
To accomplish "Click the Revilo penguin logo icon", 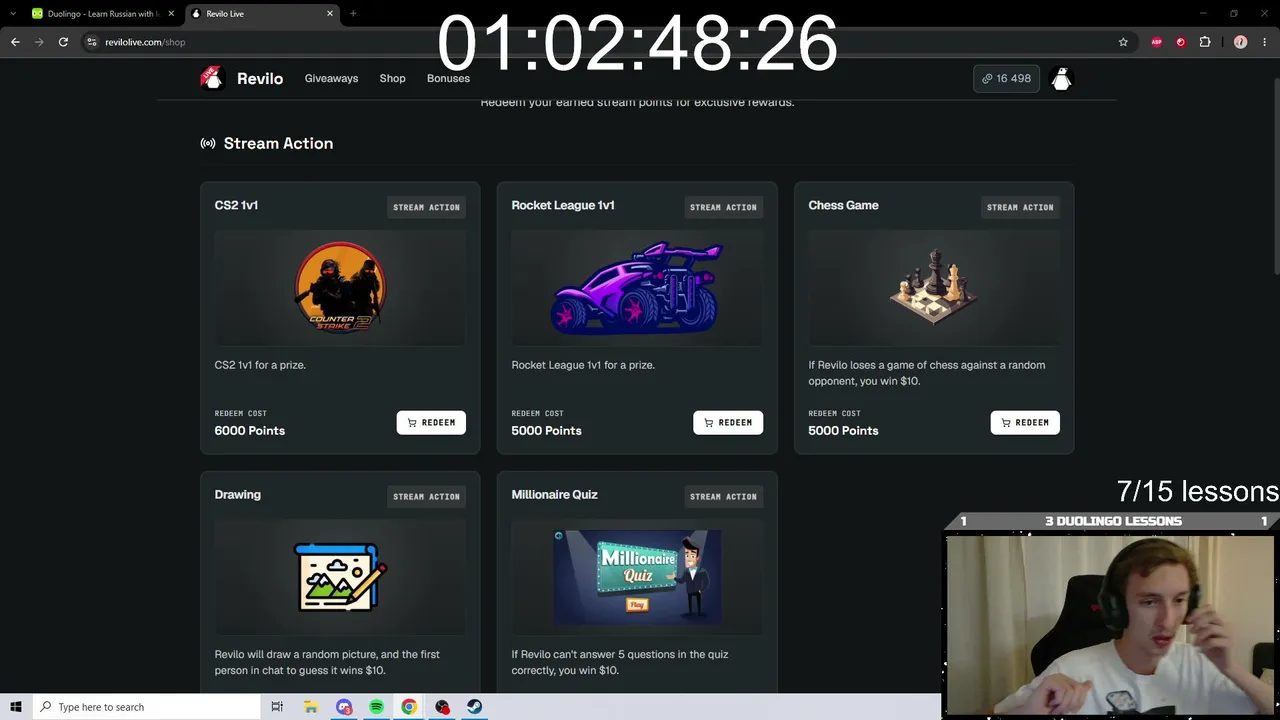I will click(x=212, y=78).
